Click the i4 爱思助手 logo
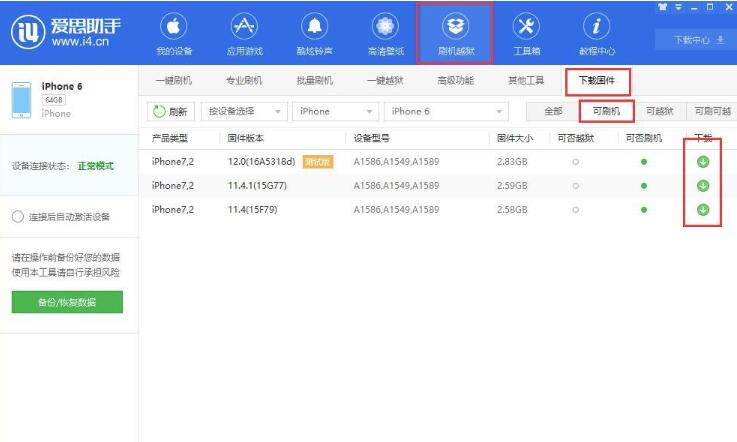This screenshot has height=442, width=737. 65,32
